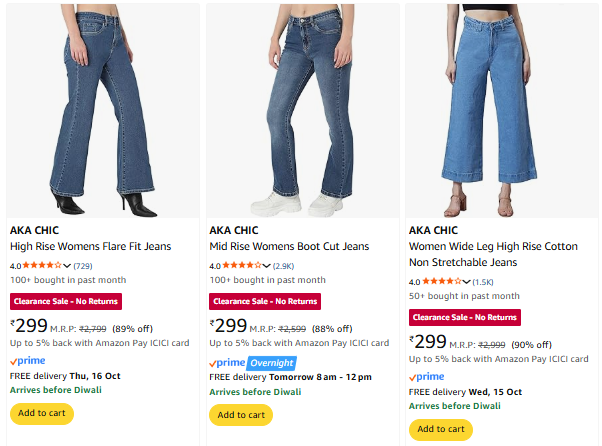Click Prime logo under Wide Leg Jeans

tap(426, 377)
